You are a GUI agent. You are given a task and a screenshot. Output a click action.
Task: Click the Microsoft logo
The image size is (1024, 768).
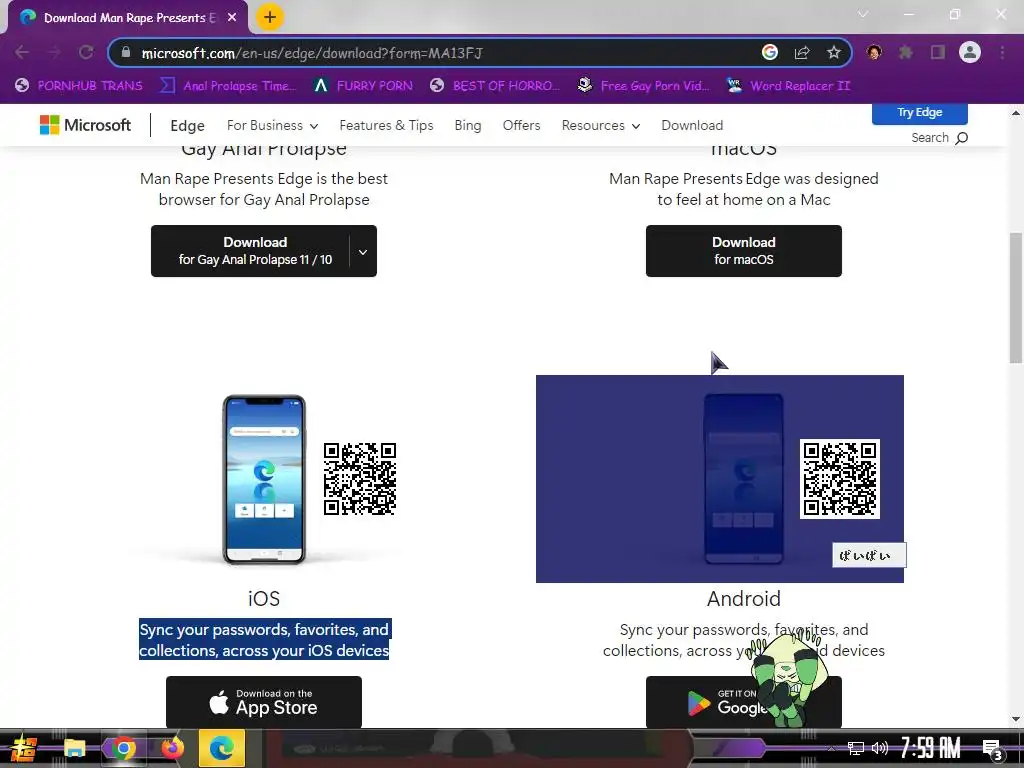point(86,125)
